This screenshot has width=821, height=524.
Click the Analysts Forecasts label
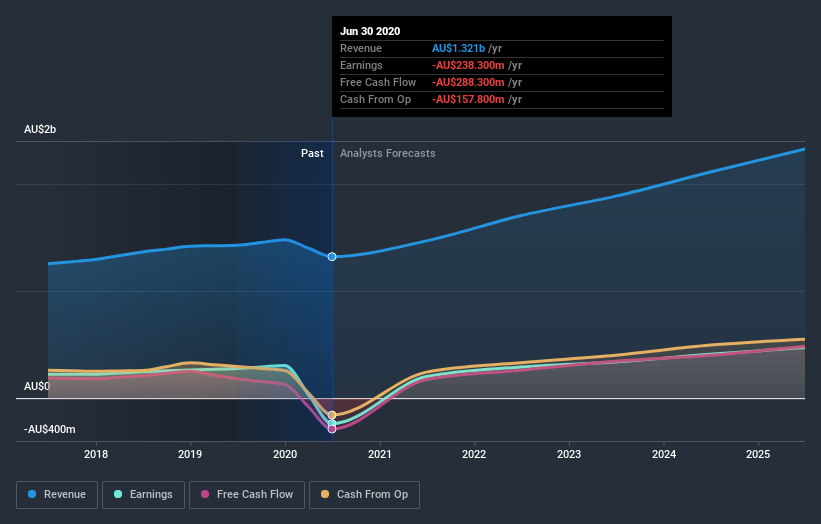point(387,153)
